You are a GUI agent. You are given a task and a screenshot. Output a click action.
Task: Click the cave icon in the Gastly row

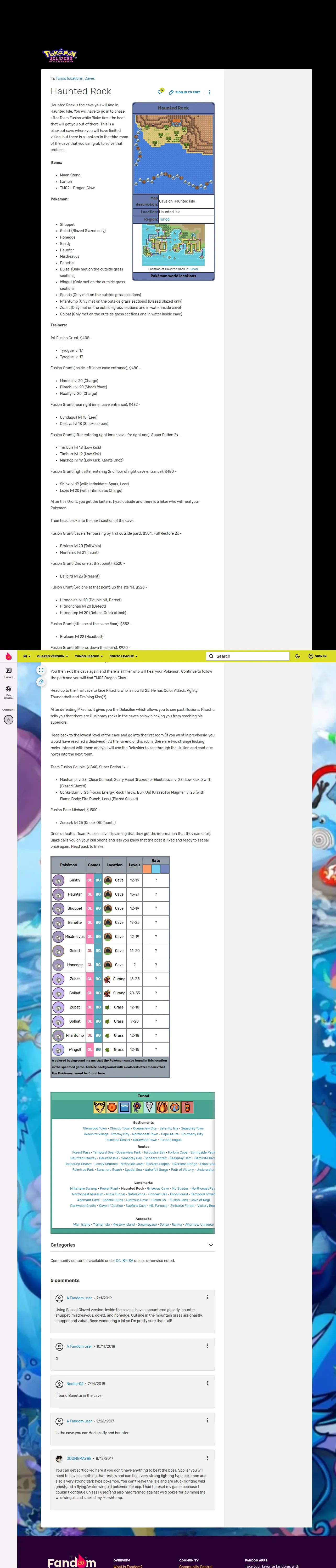[x=108, y=880]
